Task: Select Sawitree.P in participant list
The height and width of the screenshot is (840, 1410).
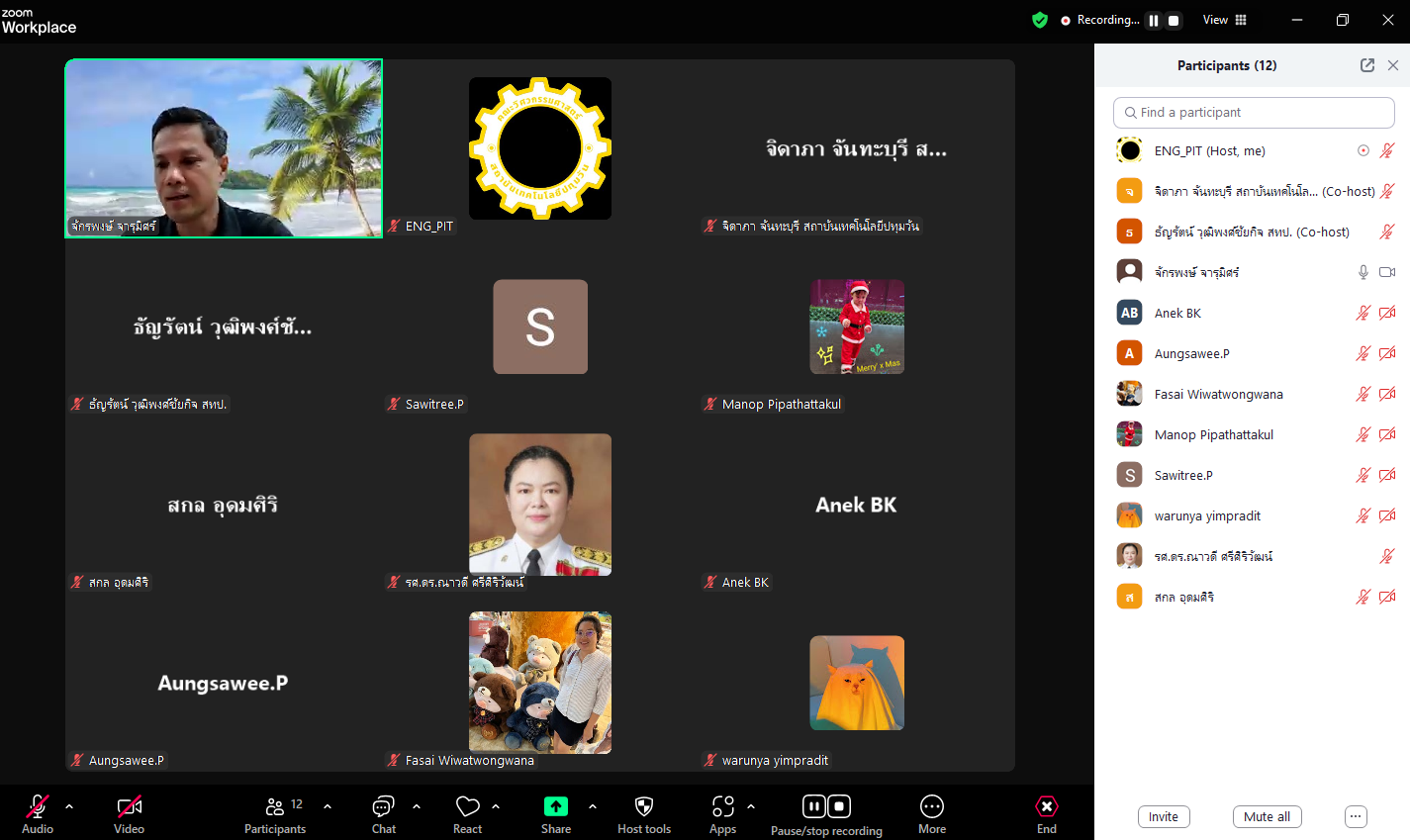Action: coord(1253,475)
